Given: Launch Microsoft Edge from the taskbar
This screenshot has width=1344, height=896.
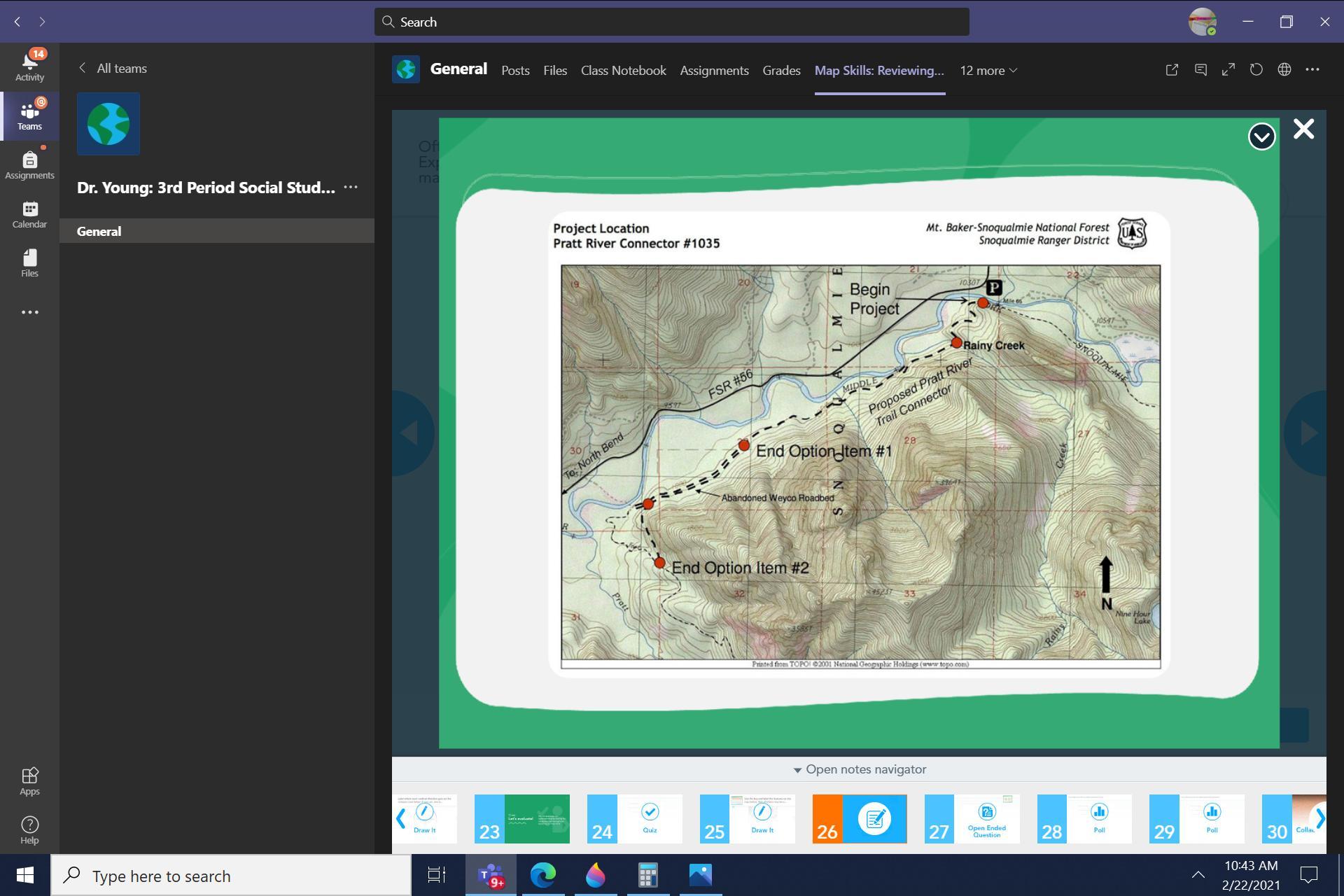Looking at the screenshot, I should click(544, 875).
